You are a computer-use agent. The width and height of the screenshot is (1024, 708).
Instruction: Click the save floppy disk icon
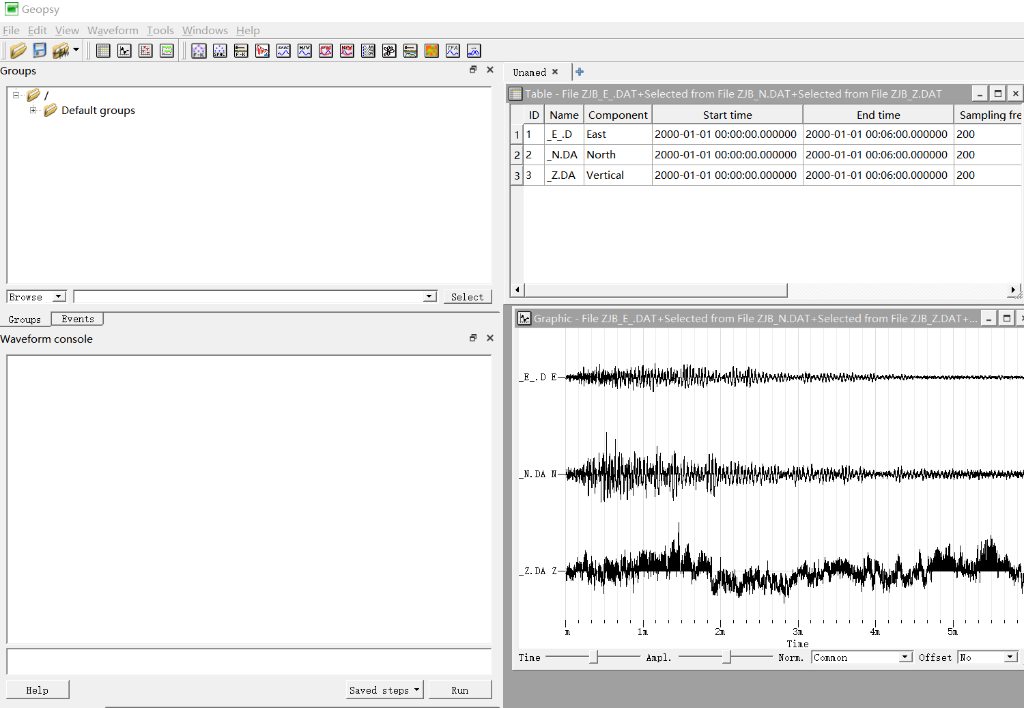click(40, 50)
